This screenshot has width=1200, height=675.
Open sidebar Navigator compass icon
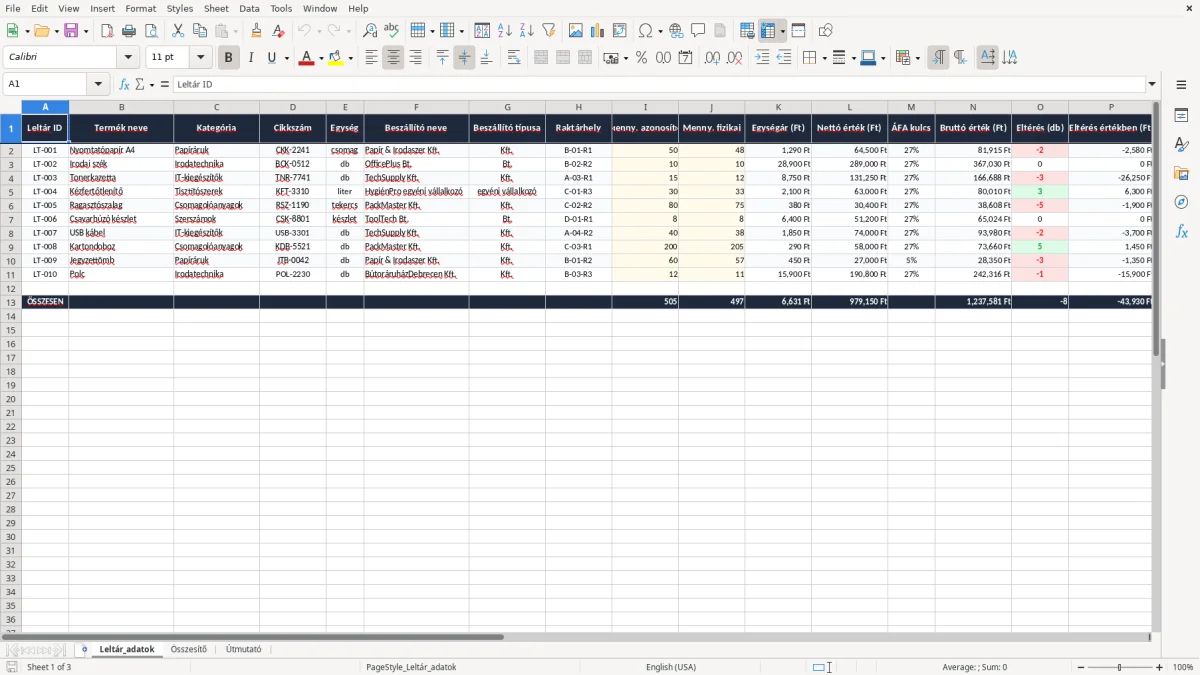pyautogui.click(x=1181, y=203)
